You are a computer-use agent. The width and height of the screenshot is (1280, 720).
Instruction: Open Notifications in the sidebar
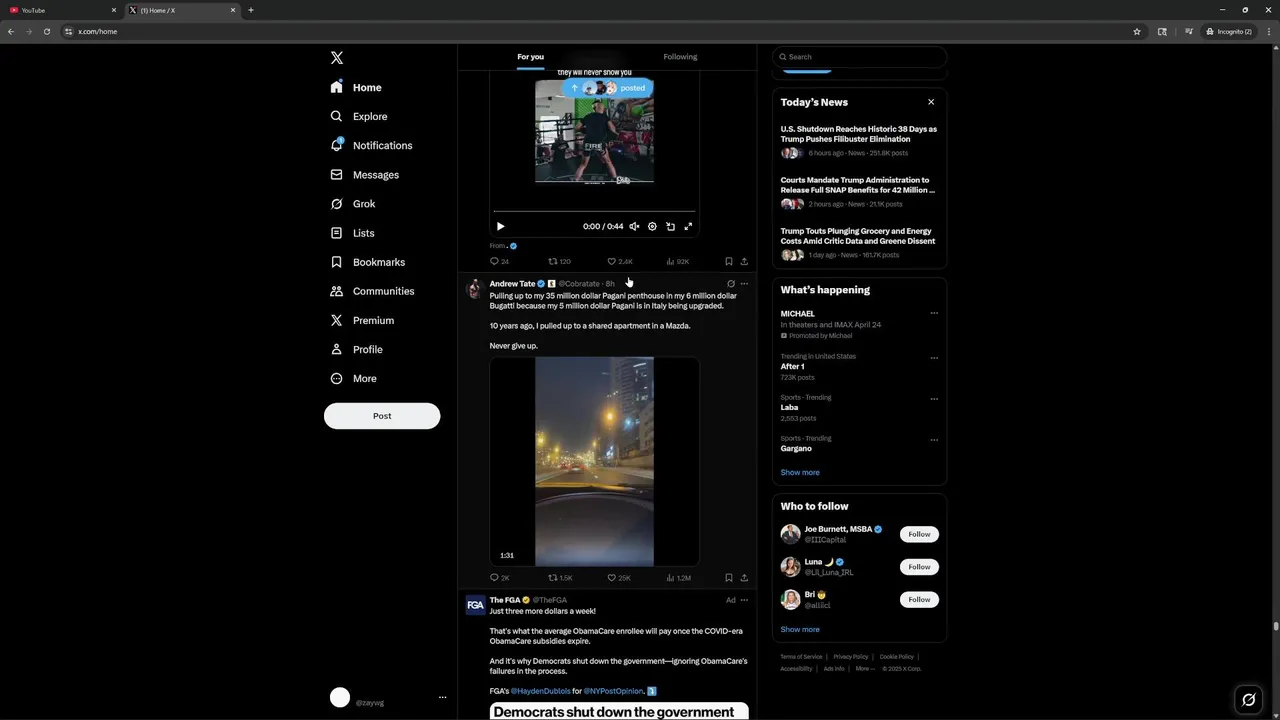click(371, 145)
